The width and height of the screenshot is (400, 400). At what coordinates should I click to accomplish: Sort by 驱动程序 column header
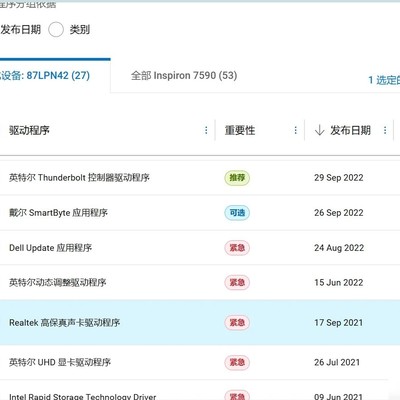tap(29, 130)
